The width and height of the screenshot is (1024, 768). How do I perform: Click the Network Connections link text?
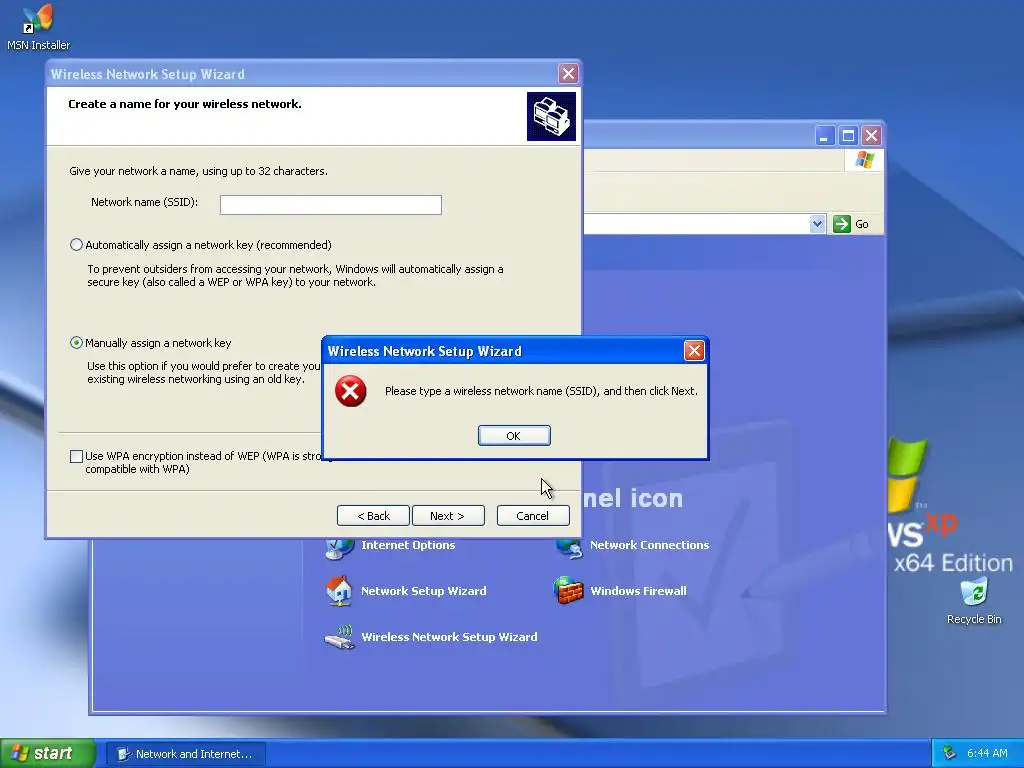coord(649,545)
